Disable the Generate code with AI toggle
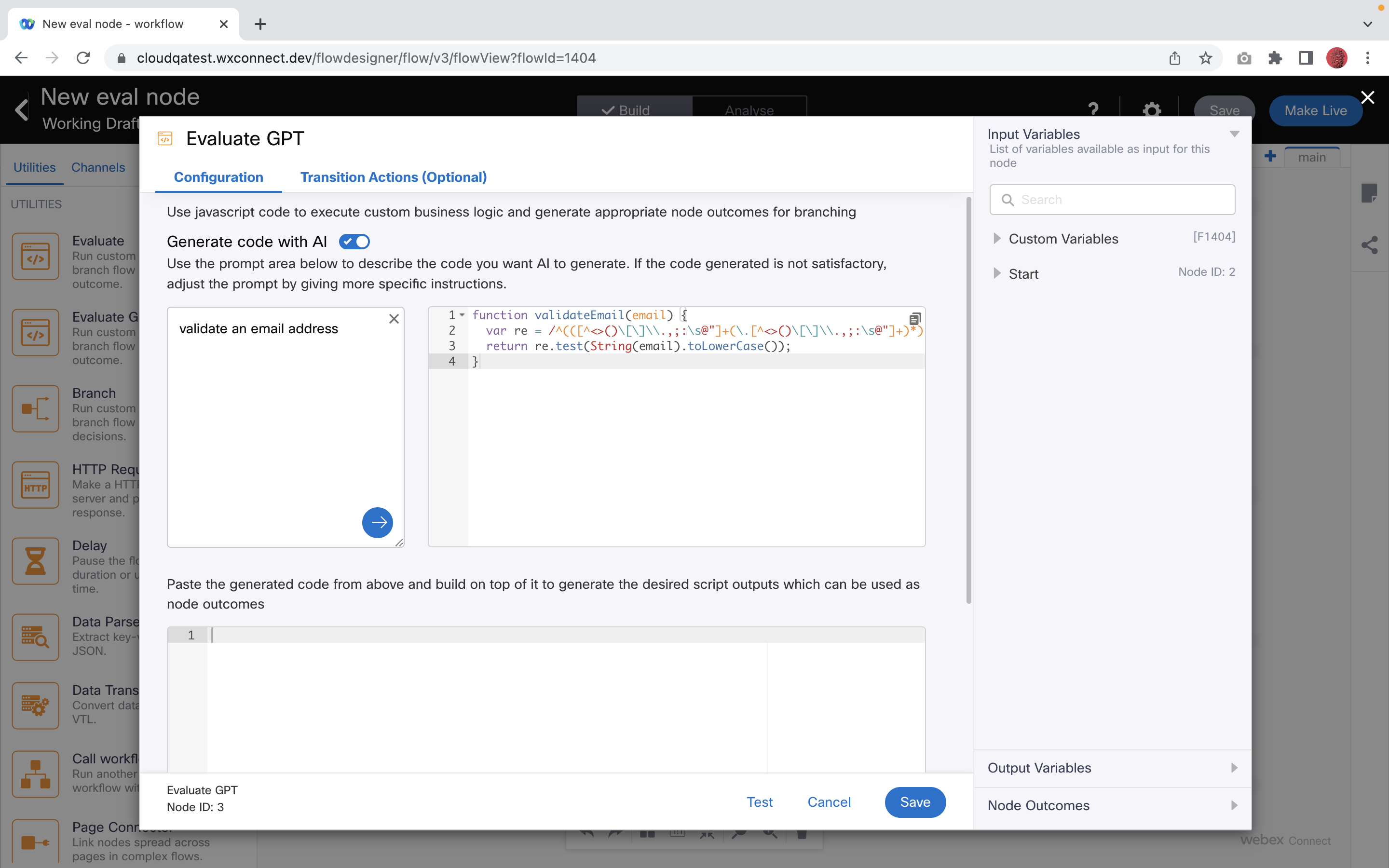 [x=354, y=241]
